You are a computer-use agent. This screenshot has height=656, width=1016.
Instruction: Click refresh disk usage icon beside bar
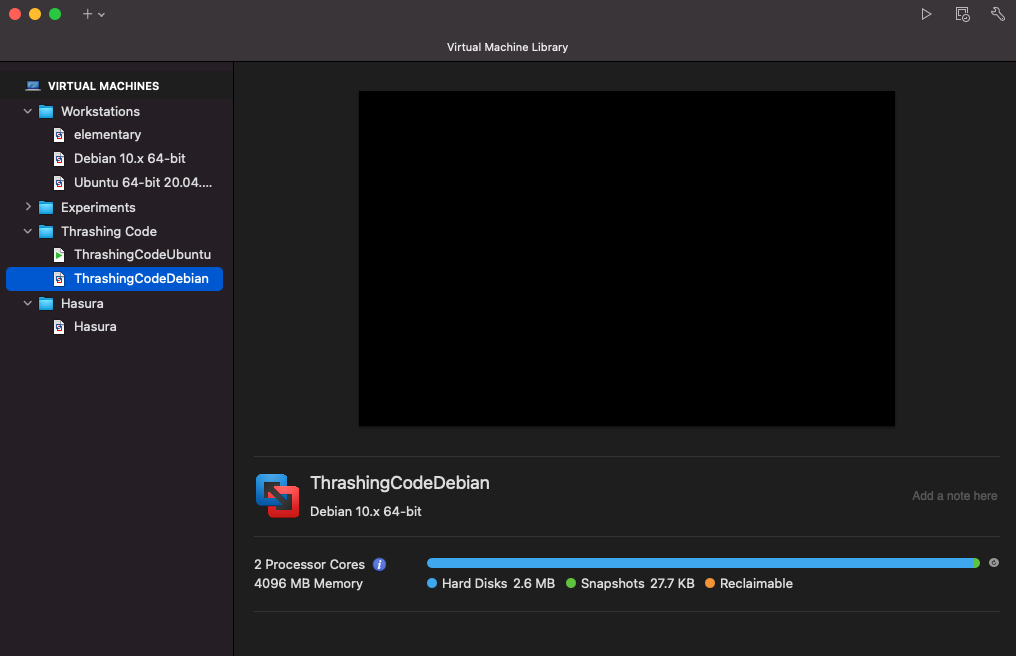coord(994,563)
